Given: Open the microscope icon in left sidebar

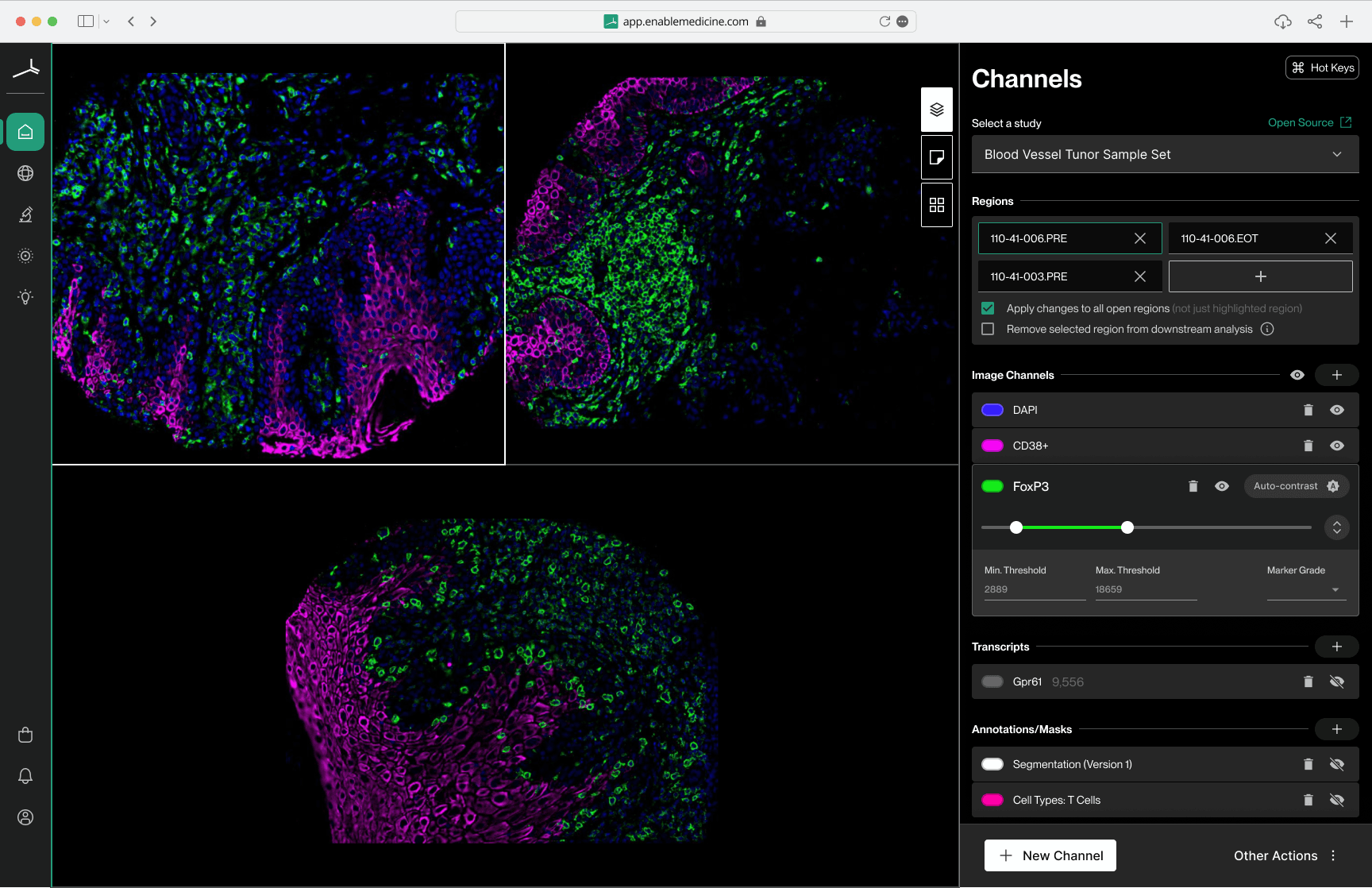Looking at the screenshot, I should [25, 214].
